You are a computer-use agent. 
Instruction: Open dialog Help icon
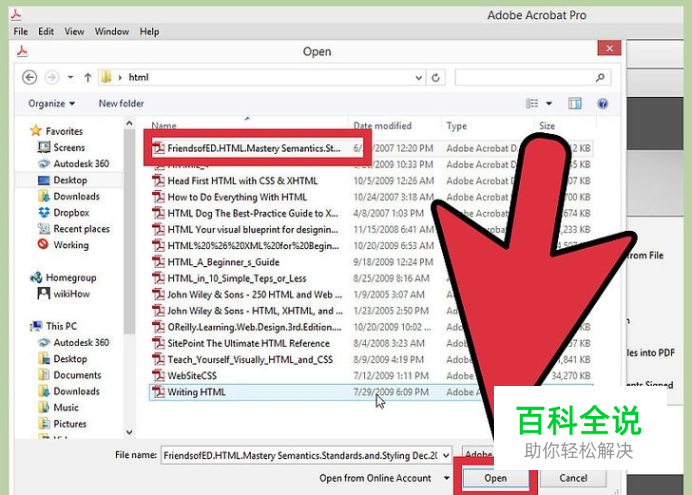click(602, 104)
